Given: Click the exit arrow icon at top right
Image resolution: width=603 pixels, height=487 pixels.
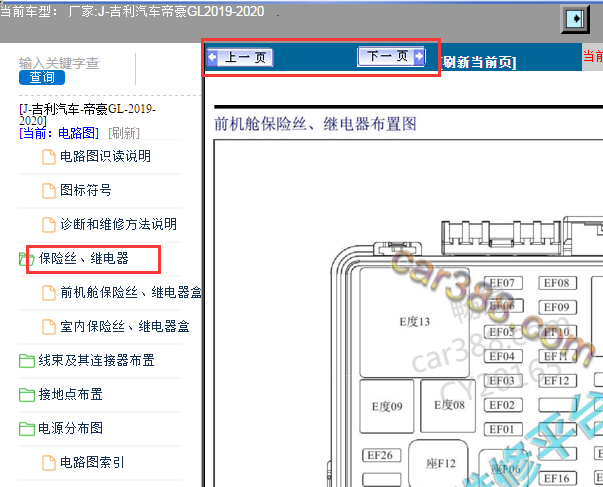Looking at the screenshot, I should (575, 18).
